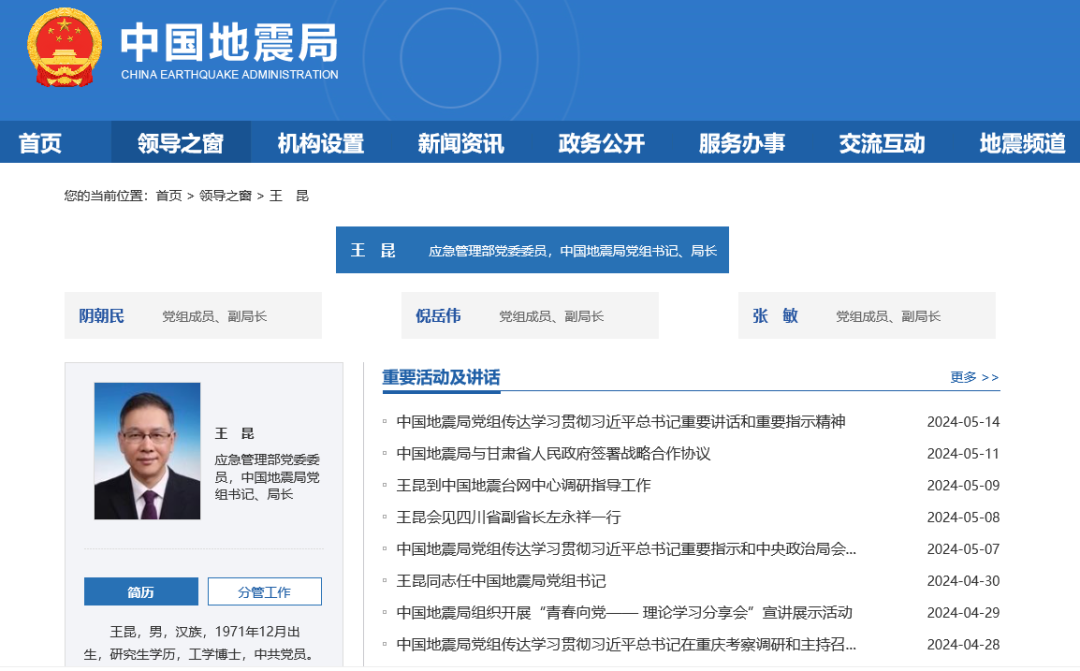Open article about 青春向党 理论学习分享会
The width and height of the screenshot is (1080, 671).
click(x=624, y=612)
